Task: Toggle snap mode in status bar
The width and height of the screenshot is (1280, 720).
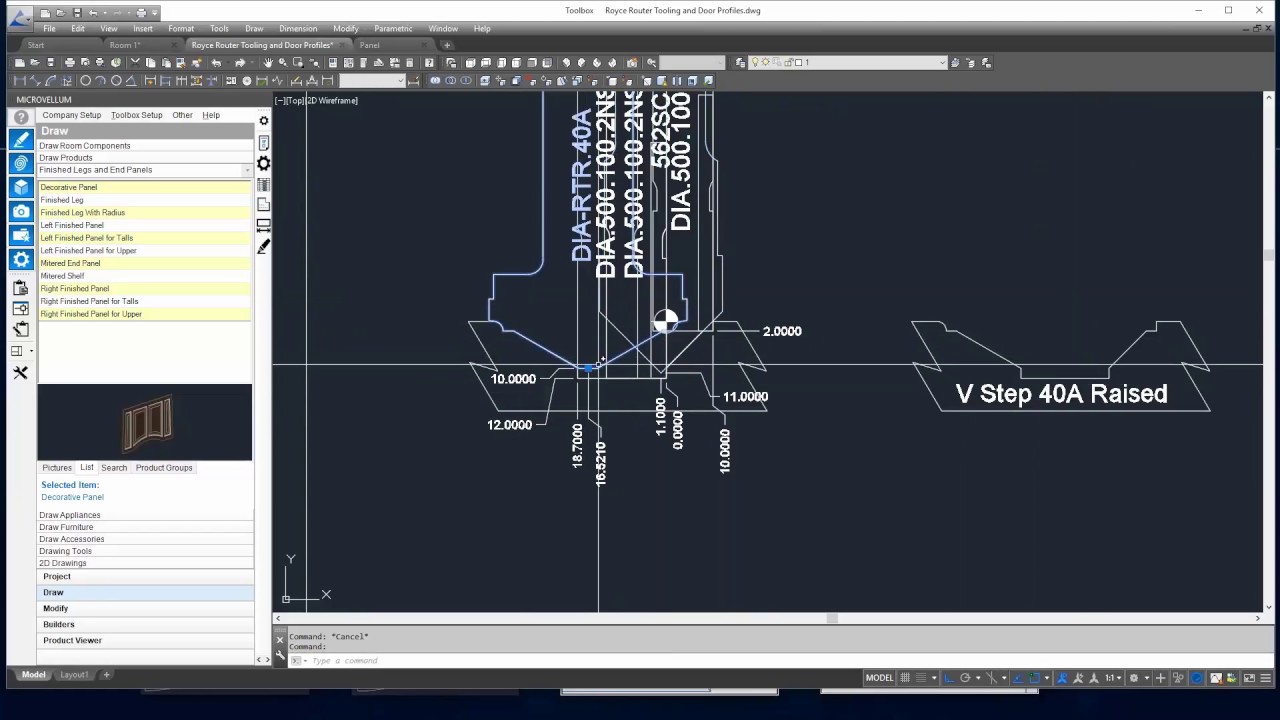Action: [921, 678]
